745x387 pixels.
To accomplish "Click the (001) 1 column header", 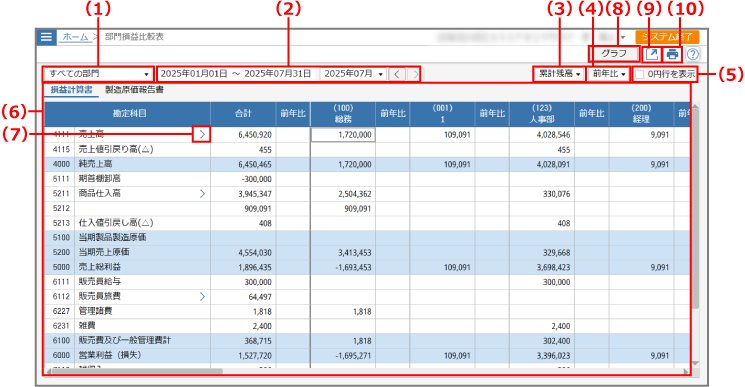I will pos(442,114).
